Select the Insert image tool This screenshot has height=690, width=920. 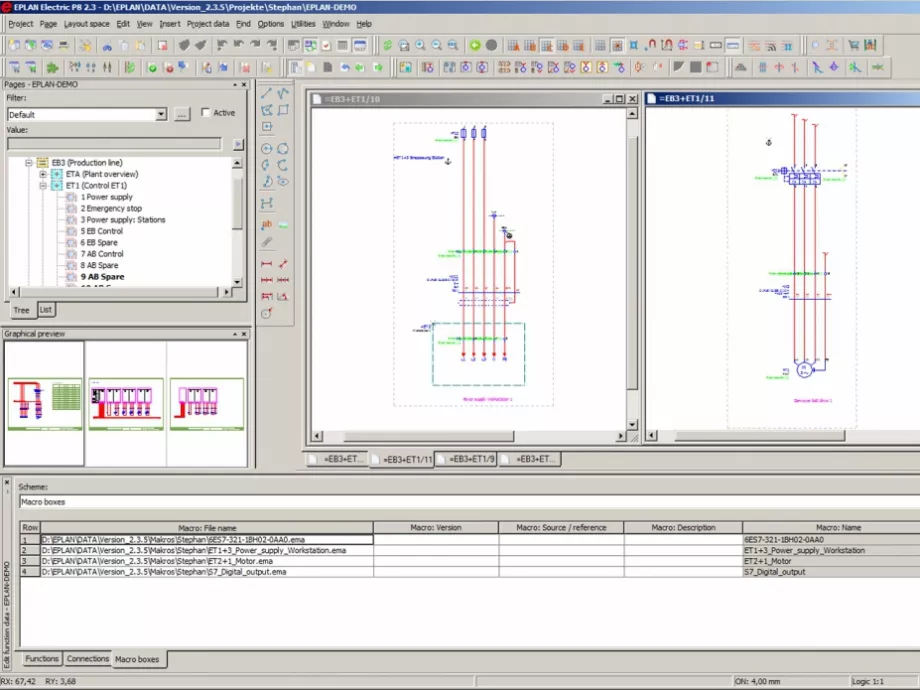point(283,225)
